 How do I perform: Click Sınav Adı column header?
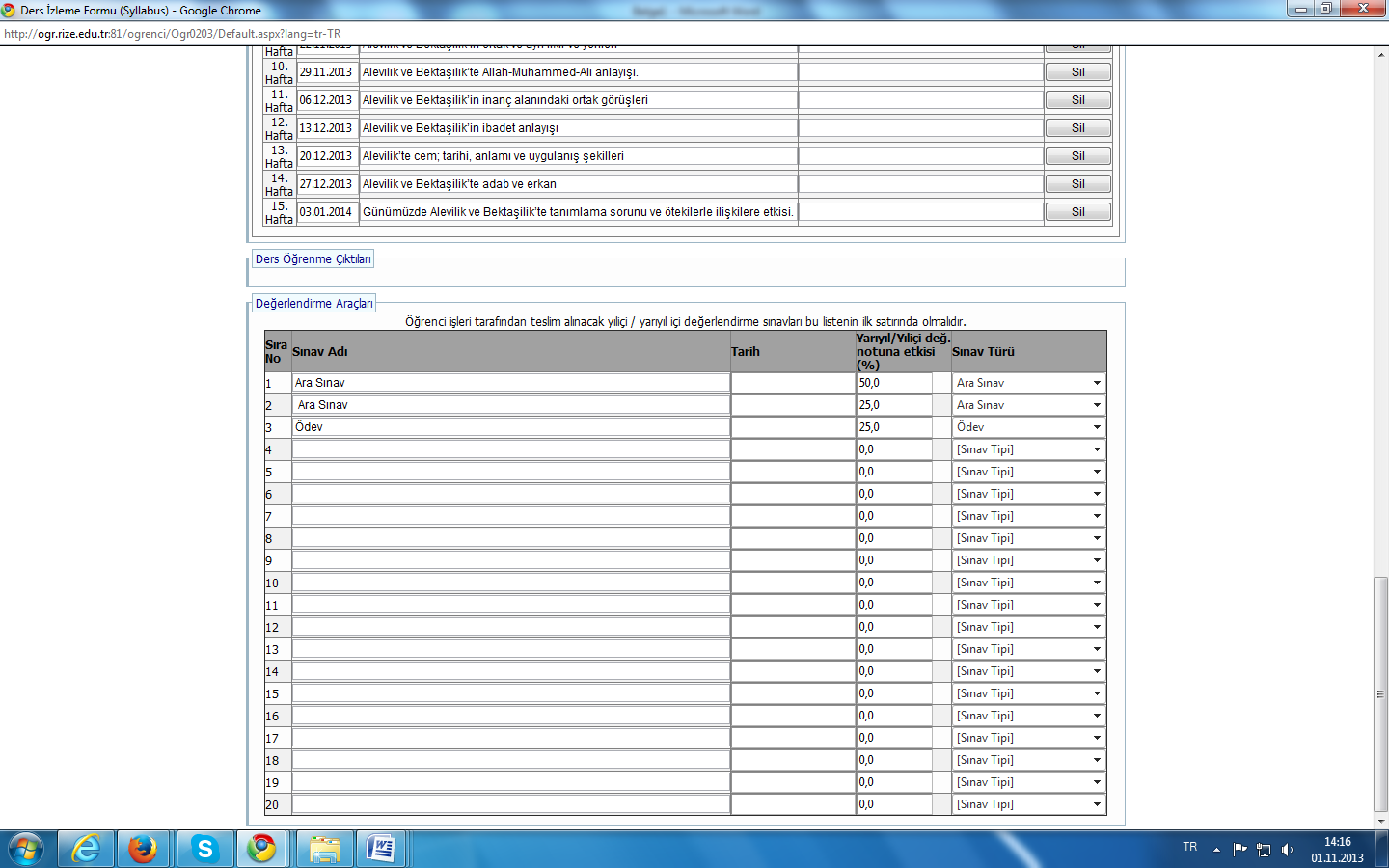(320, 352)
